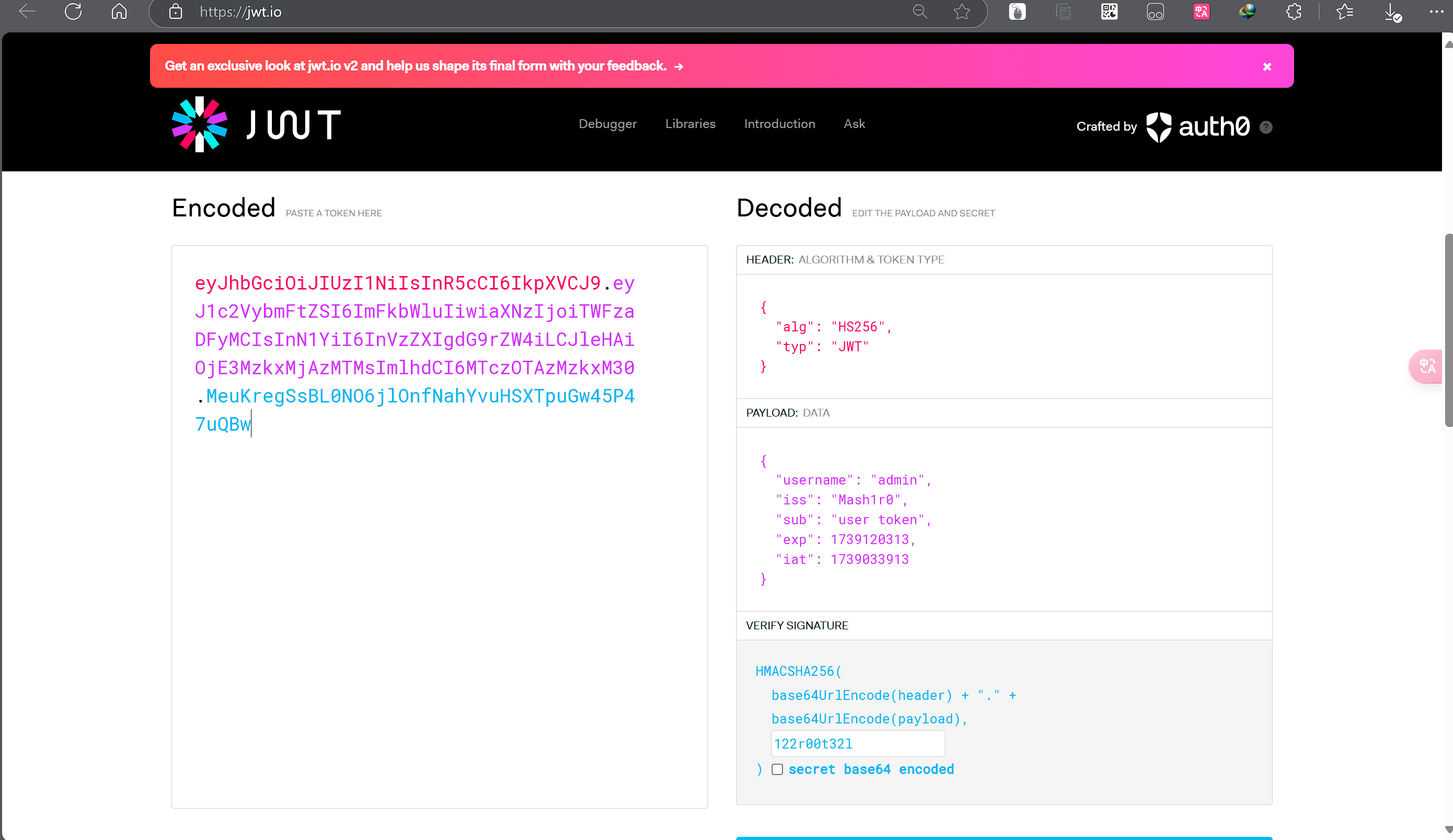1453x840 pixels.
Task: Click the Ask navigation link
Action: click(854, 124)
